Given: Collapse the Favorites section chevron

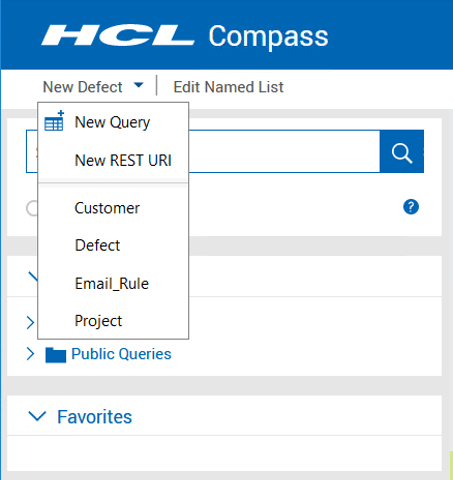Looking at the screenshot, I should [x=37, y=416].
